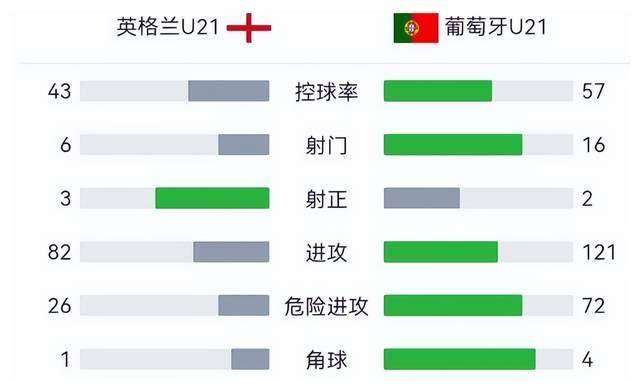Click the 射门 stat label

pos(327,145)
